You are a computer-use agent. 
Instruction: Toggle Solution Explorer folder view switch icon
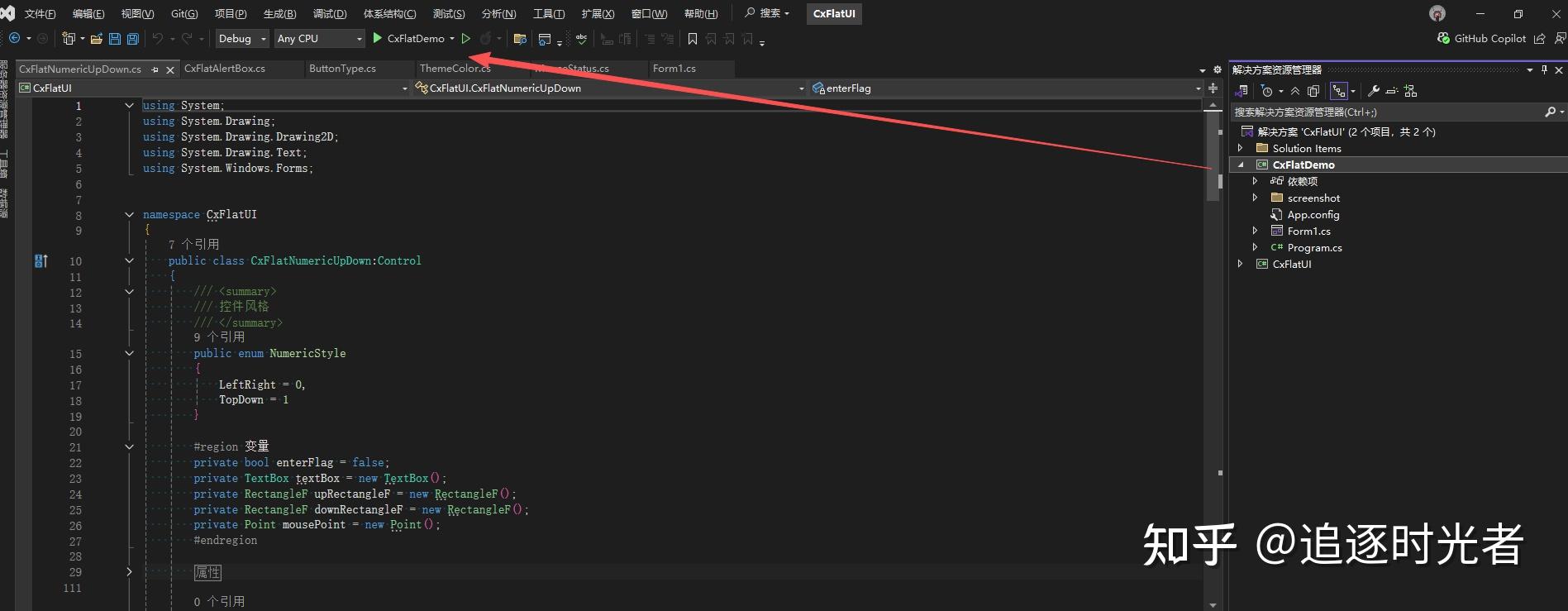coord(1242,91)
